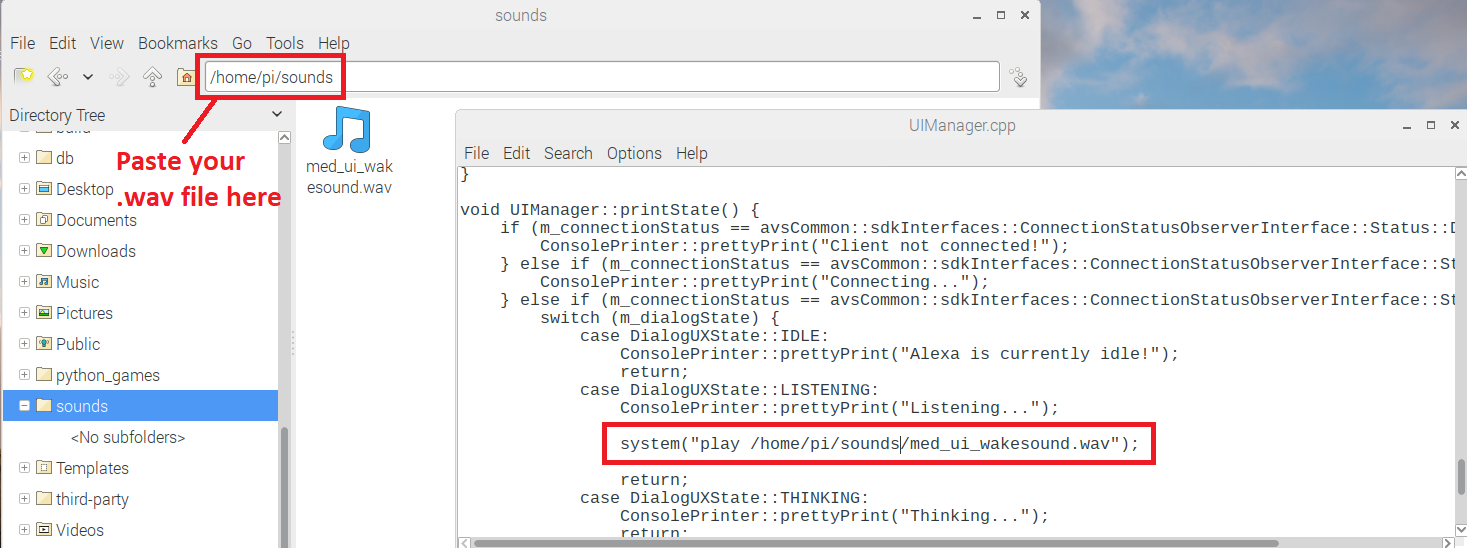
Task: Expand the Music folder node
Action: click(x=25, y=282)
